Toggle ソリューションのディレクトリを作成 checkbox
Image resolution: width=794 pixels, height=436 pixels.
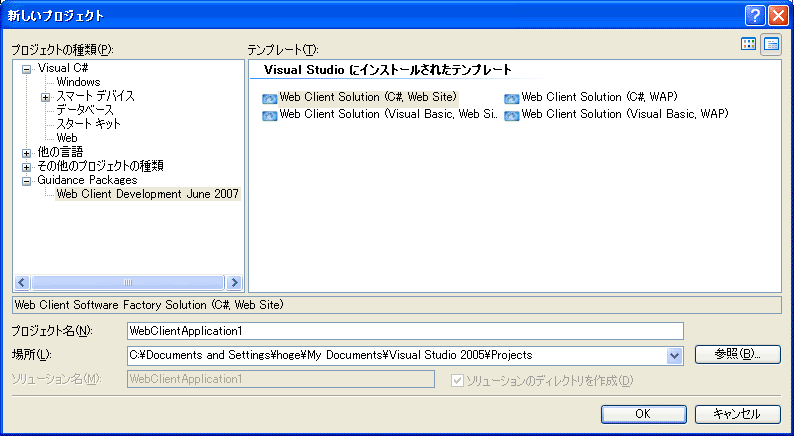click(457, 380)
